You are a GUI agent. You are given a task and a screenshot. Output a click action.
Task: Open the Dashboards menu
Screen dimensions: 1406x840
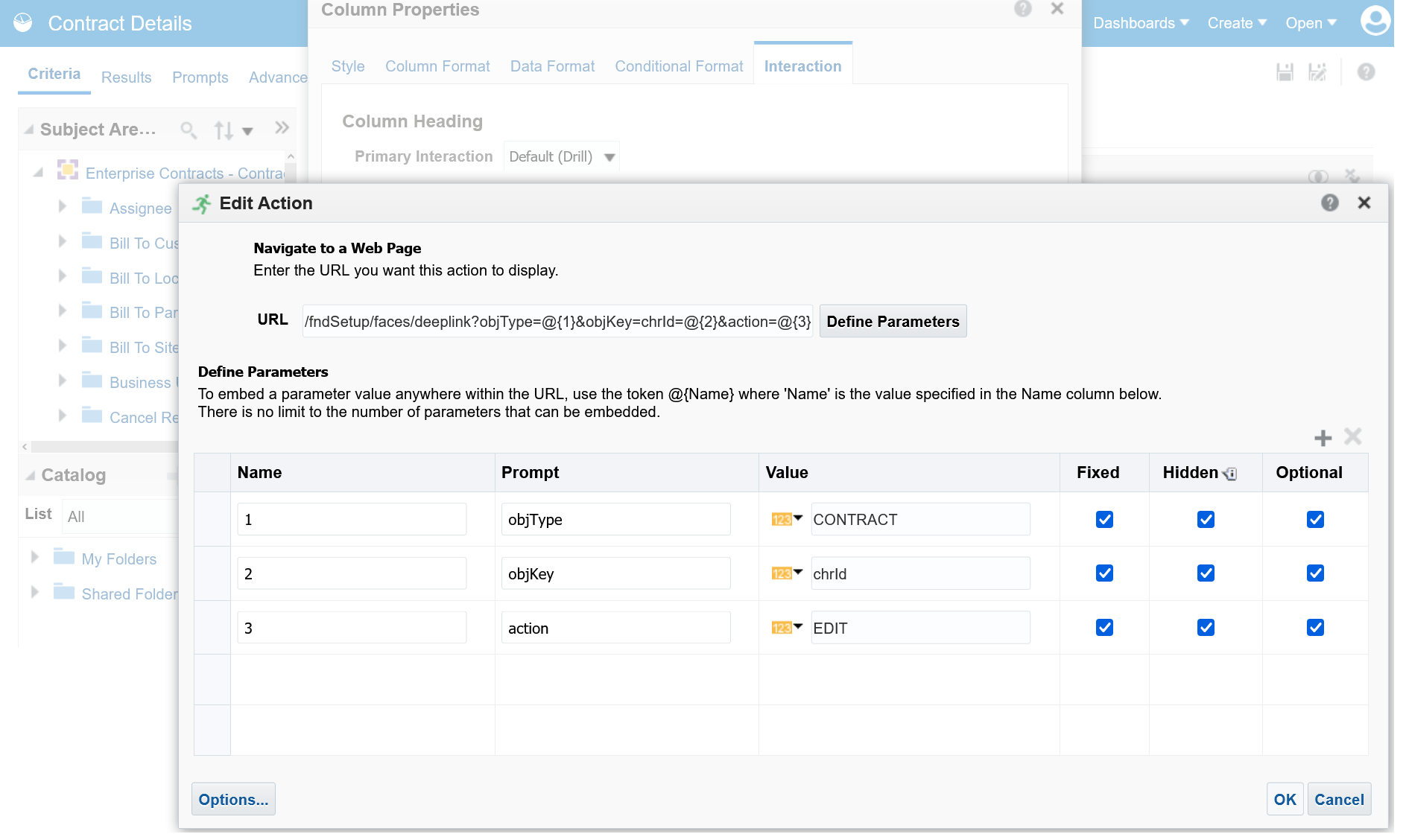(x=1141, y=23)
